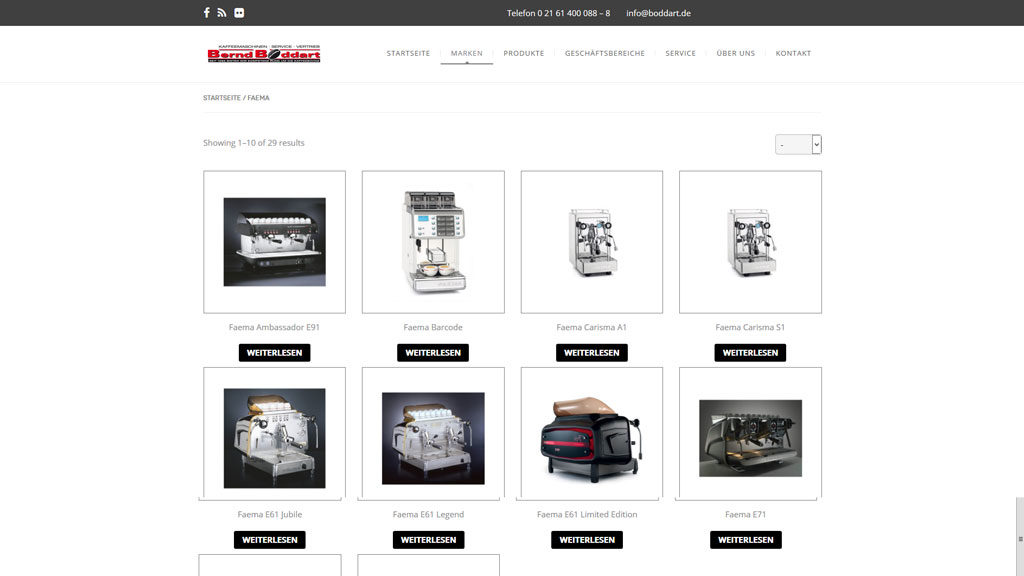Viewport: 1024px width, 576px height.
Task: Open the Faema Carisma A1 thumbnail
Action: pyautogui.click(x=591, y=242)
